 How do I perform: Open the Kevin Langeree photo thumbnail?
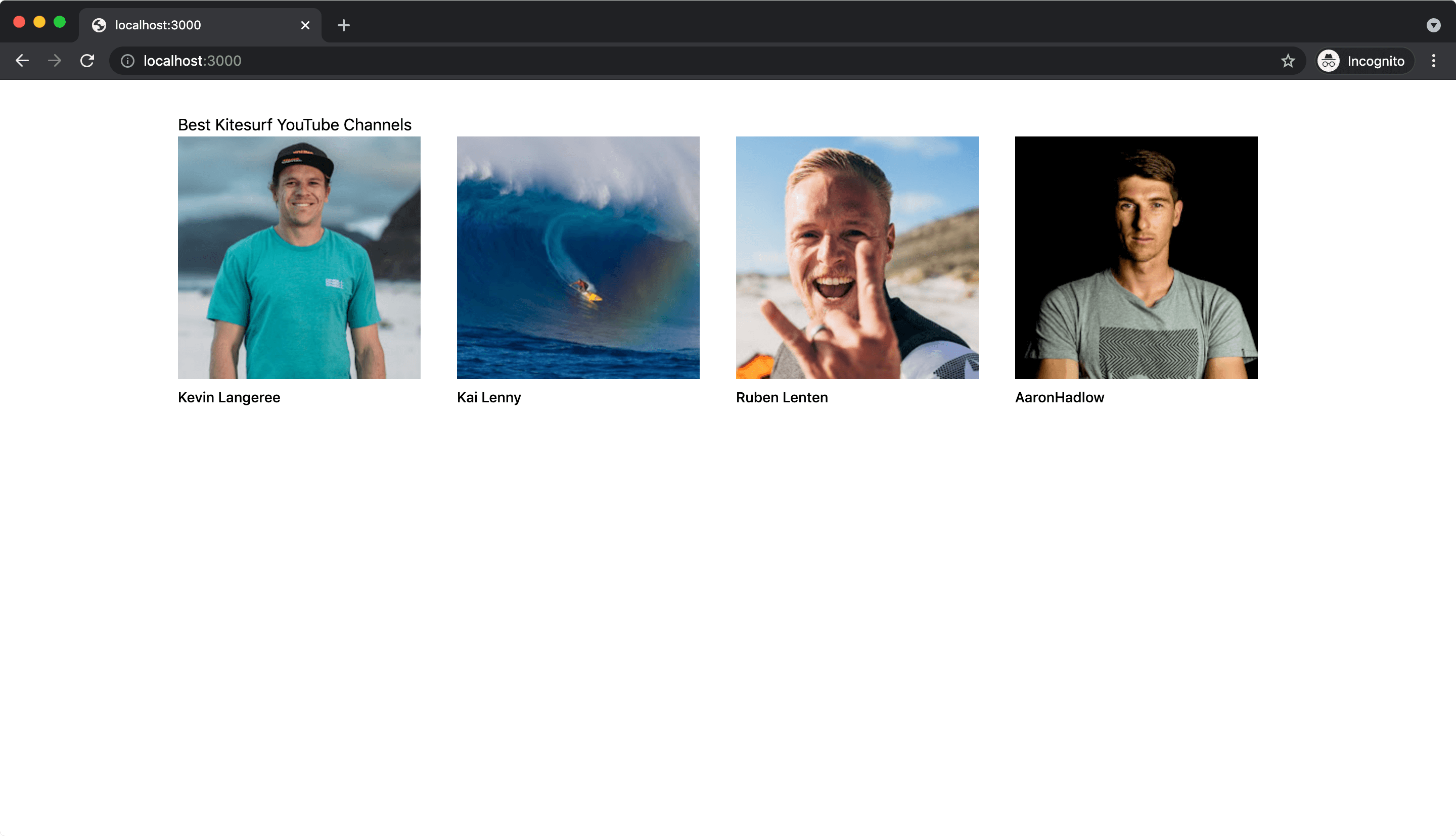(299, 257)
